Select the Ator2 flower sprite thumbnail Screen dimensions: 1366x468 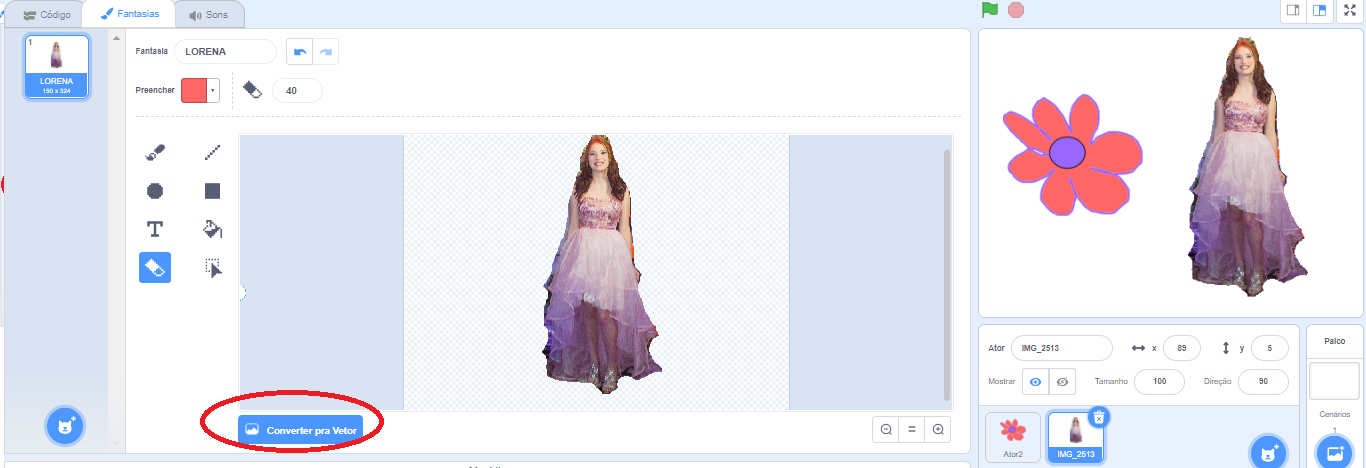click(x=1013, y=437)
